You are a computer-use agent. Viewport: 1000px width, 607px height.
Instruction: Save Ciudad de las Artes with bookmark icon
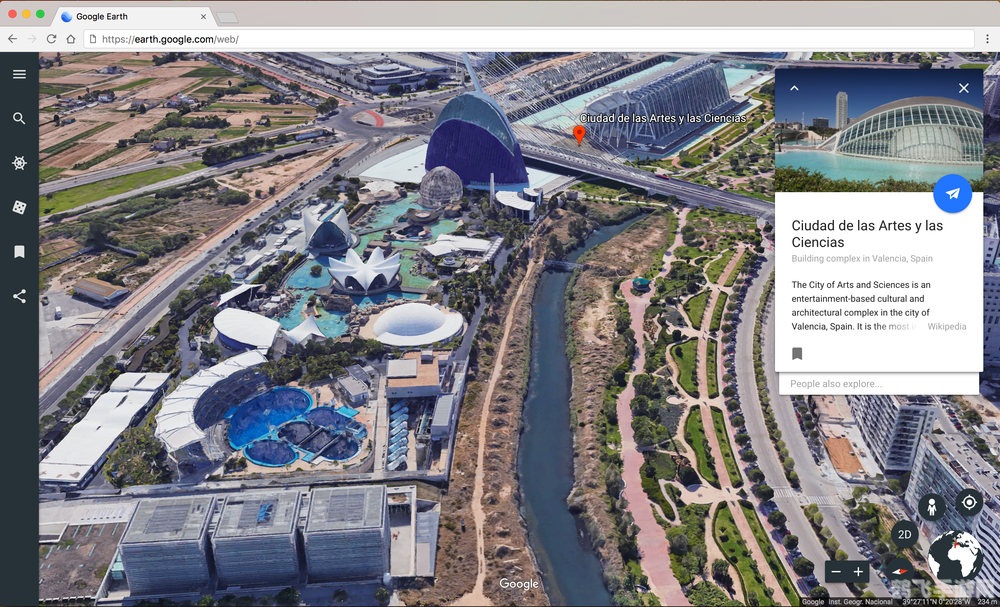tap(796, 353)
